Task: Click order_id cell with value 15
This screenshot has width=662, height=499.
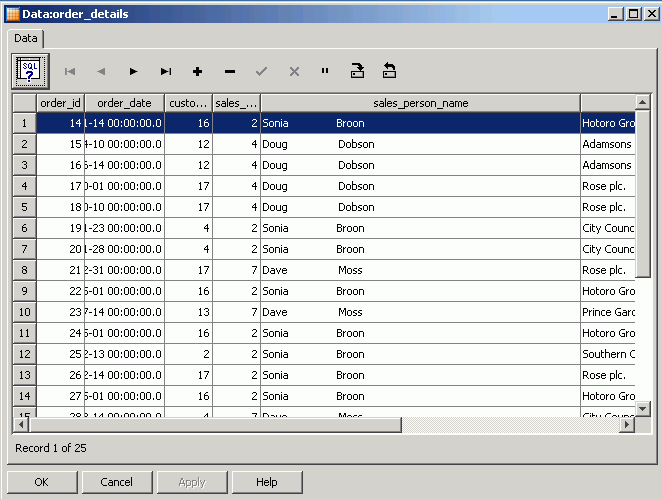Action: click(60, 144)
